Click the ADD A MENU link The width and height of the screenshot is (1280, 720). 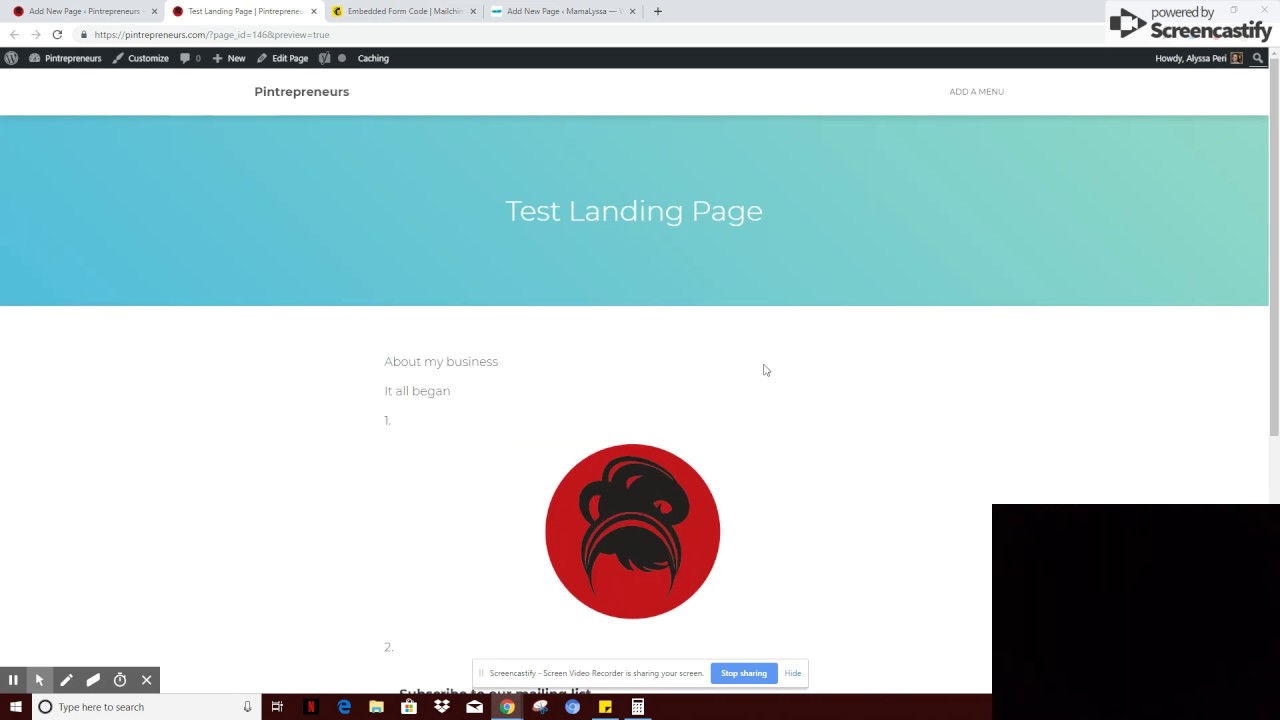coord(976,91)
